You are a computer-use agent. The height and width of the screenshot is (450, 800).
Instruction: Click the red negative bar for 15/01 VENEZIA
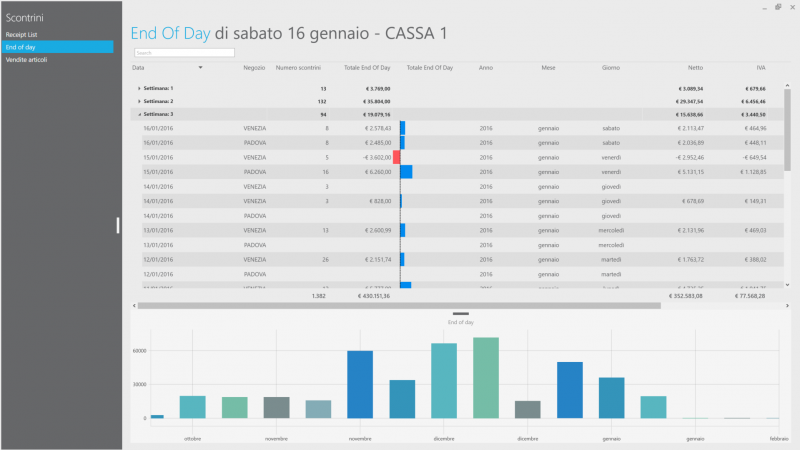tap(396, 157)
